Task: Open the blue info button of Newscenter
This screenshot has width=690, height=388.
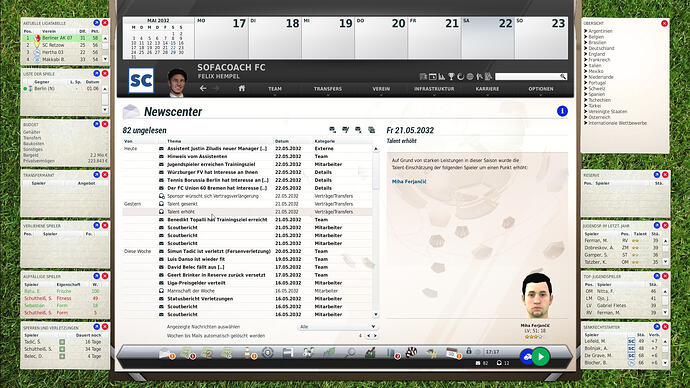Action: coord(562,111)
